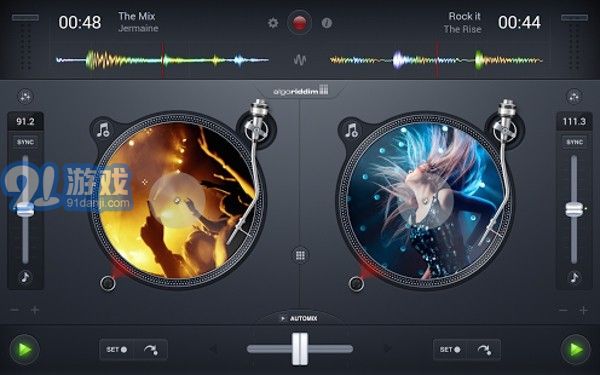Decrease left deck tempo with minus button
Viewport: 600px width, 375px height.
point(15,310)
